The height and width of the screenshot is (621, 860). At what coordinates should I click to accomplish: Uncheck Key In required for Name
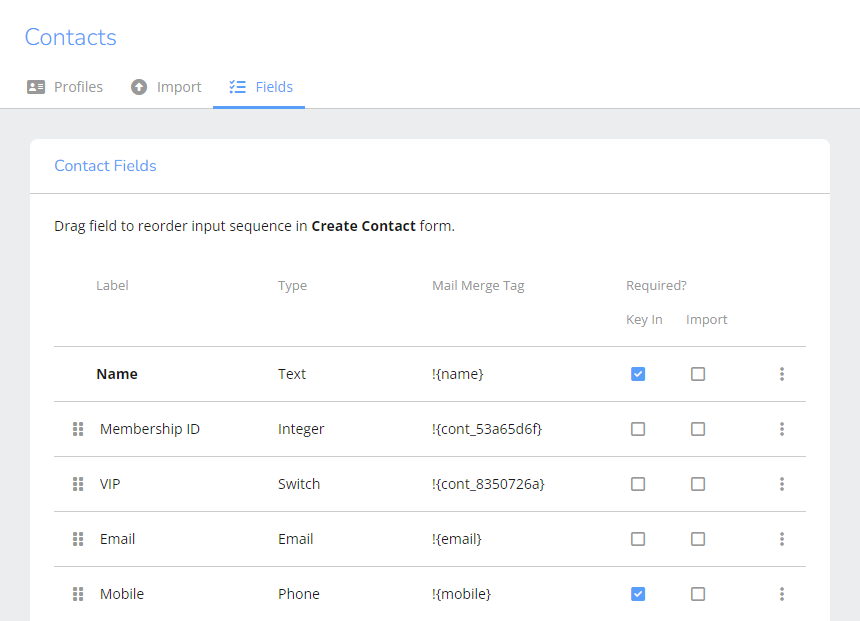638,374
